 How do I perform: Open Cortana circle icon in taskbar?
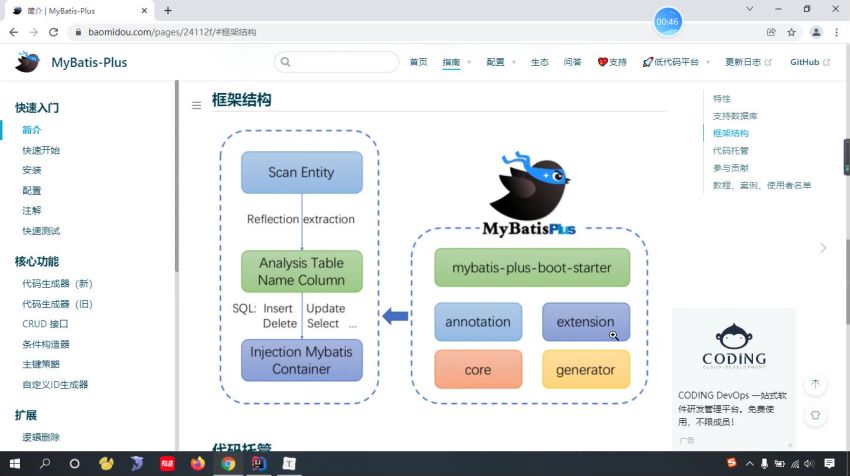(75, 464)
